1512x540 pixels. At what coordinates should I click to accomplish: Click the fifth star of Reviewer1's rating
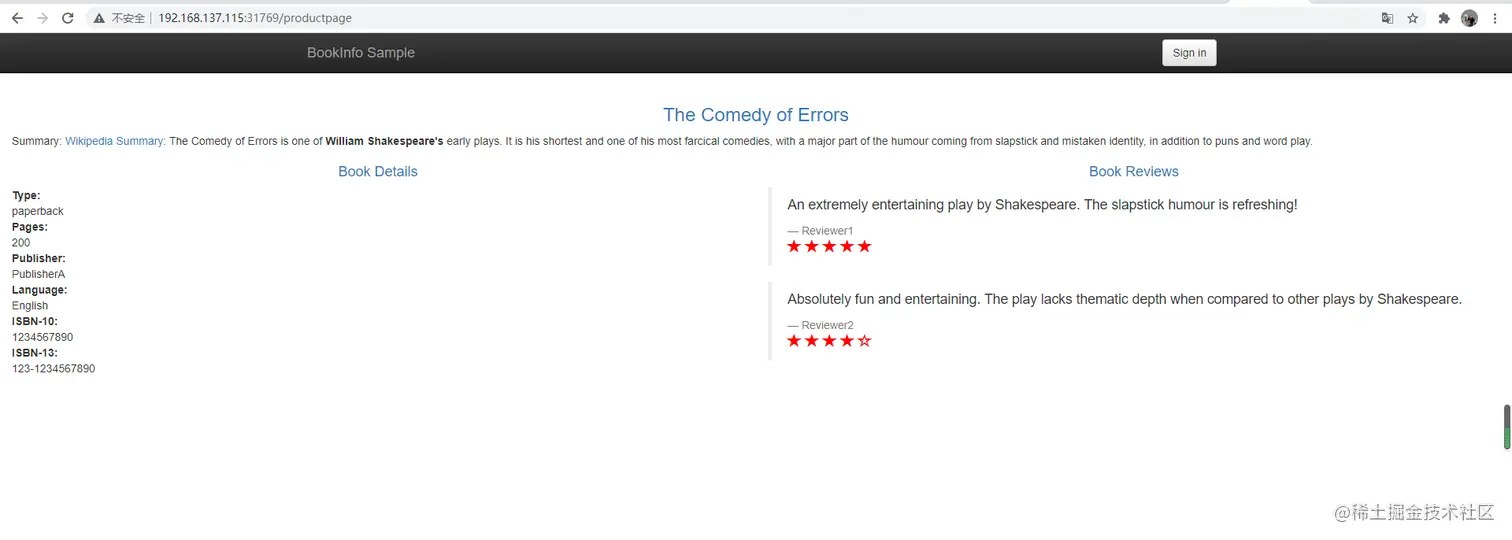click(865, 246)
